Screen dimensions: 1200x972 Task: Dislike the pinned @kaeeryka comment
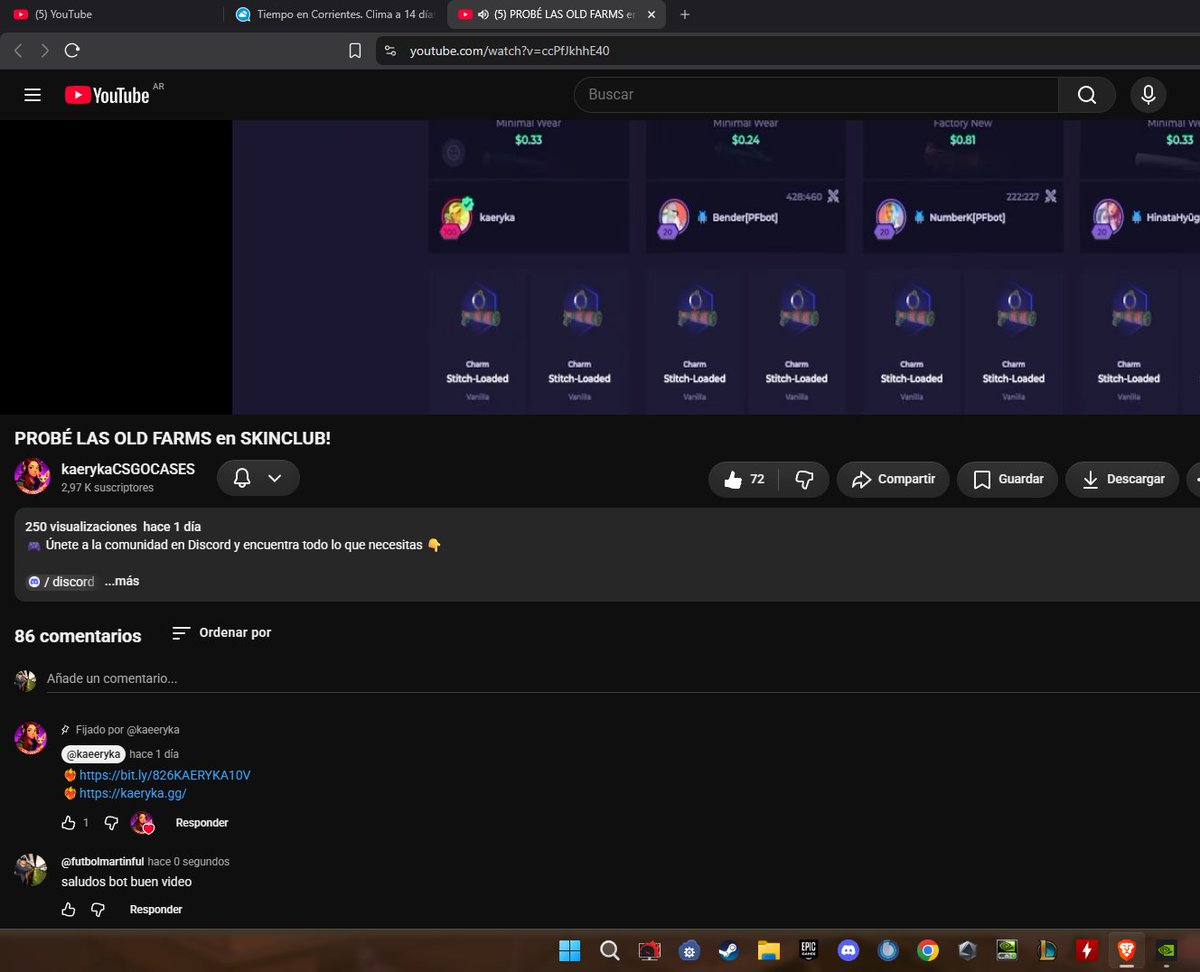tap(111, 823)
